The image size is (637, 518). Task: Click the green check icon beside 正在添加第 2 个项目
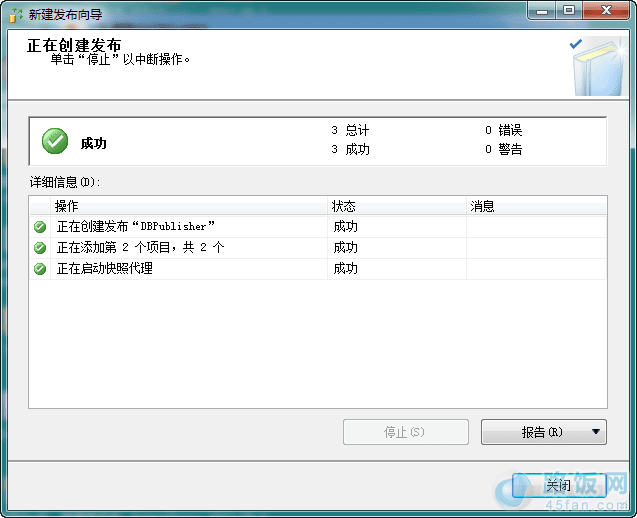point(40,247)
